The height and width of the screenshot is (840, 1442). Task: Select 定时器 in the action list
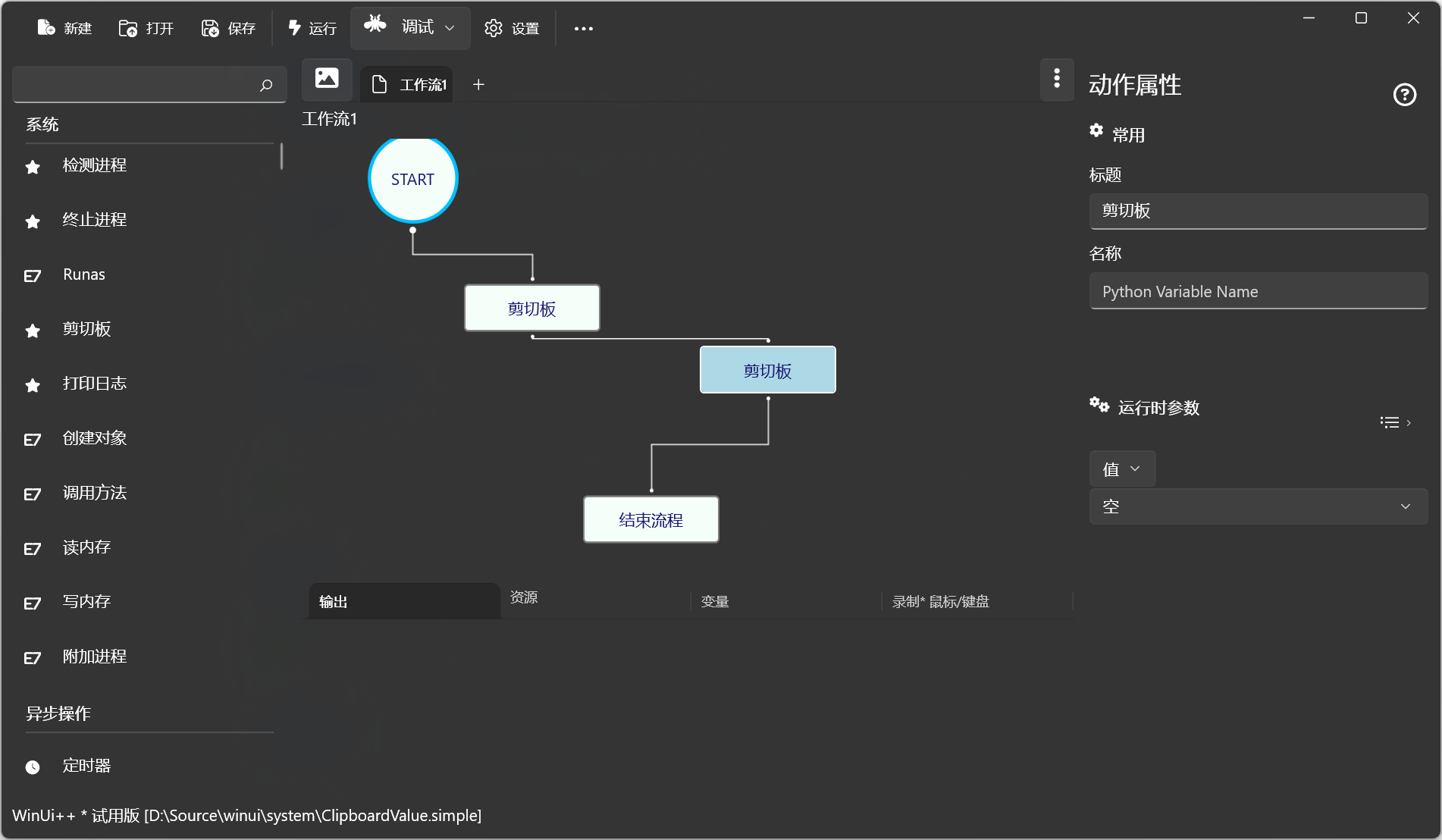click(x=86, y=766)
